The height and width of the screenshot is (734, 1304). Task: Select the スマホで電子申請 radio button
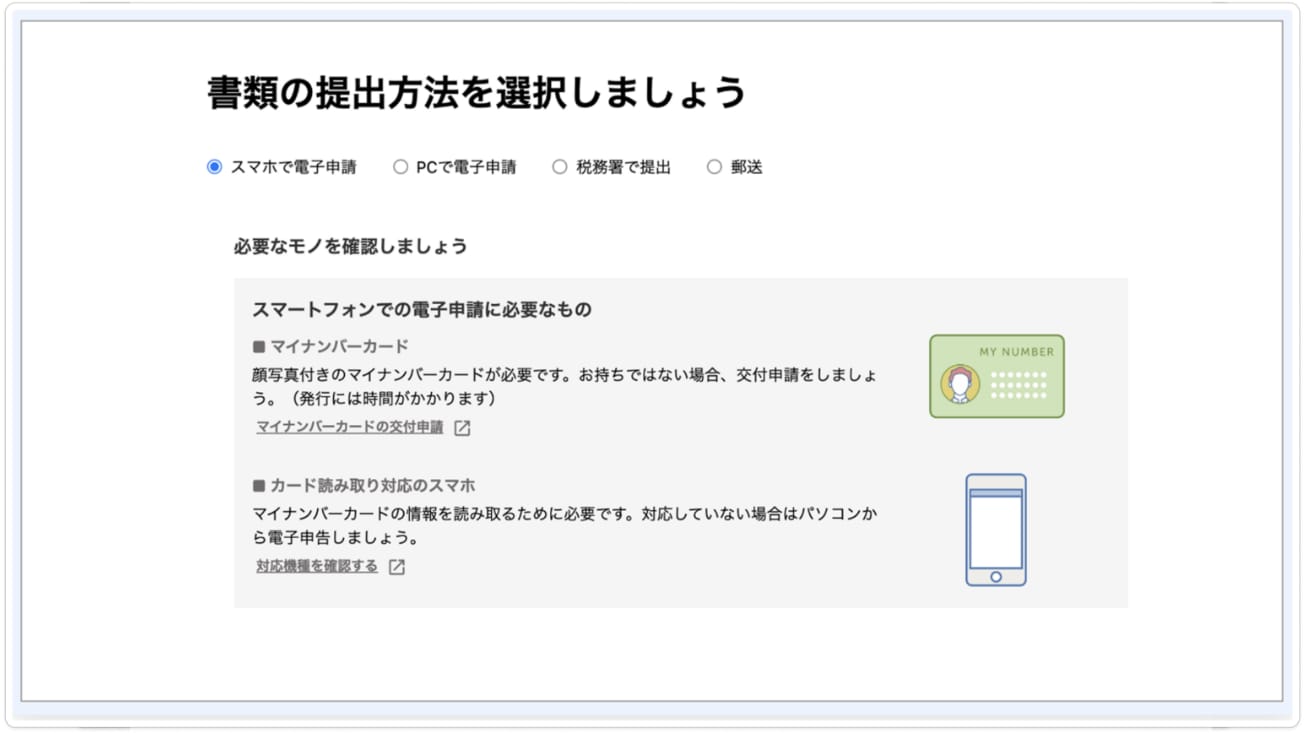point(214,167)
